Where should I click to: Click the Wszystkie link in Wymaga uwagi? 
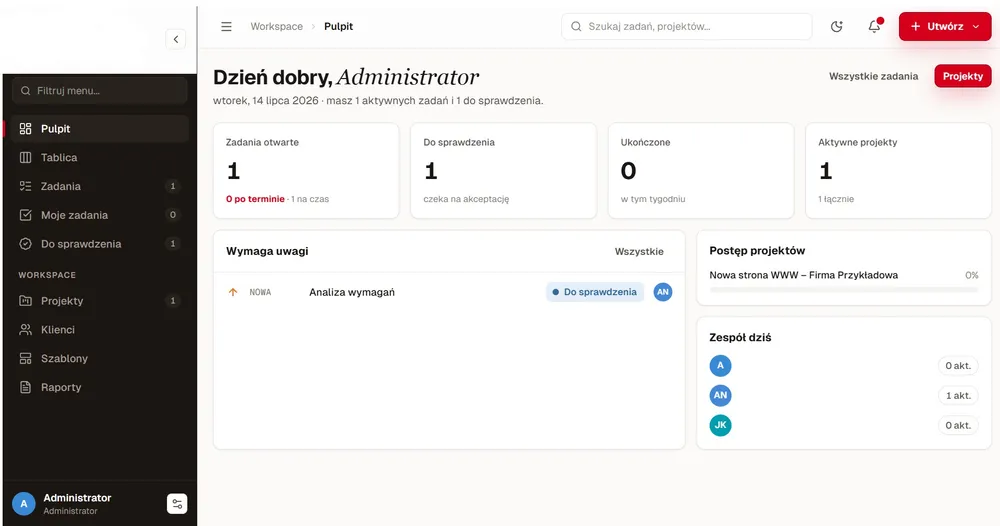click(639, 251)
